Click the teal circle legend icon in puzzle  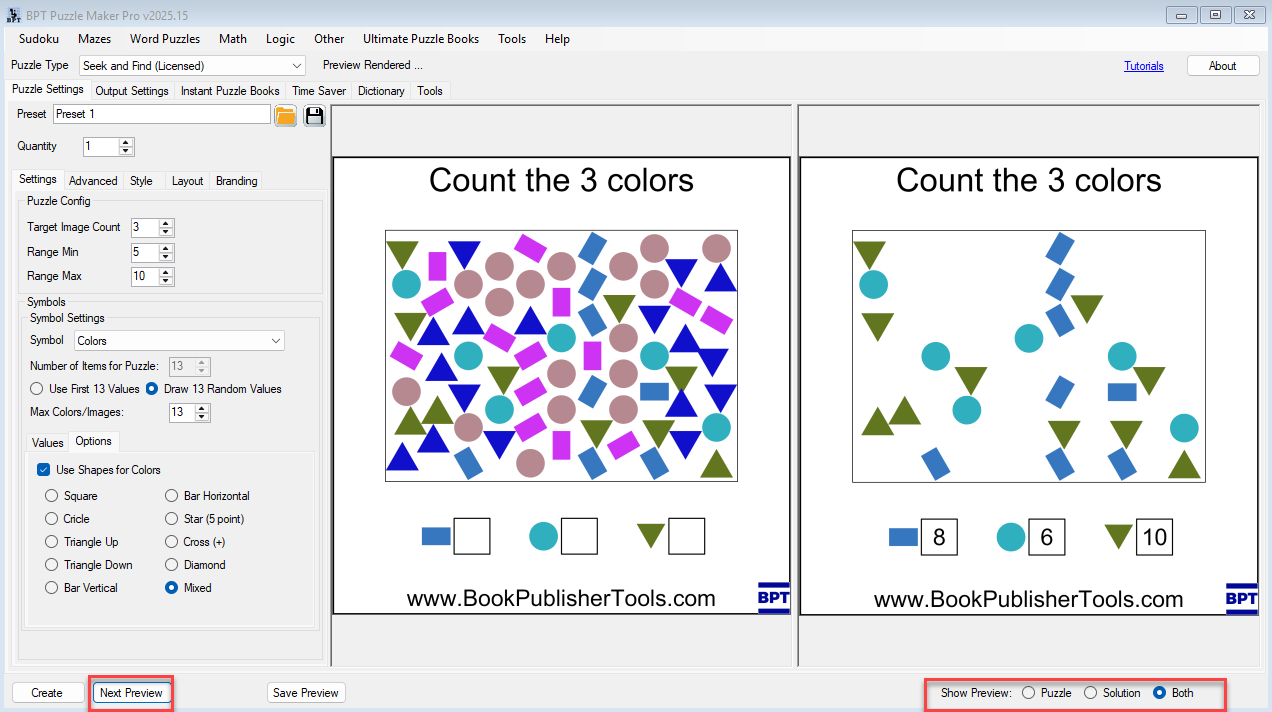coord(543,536)
